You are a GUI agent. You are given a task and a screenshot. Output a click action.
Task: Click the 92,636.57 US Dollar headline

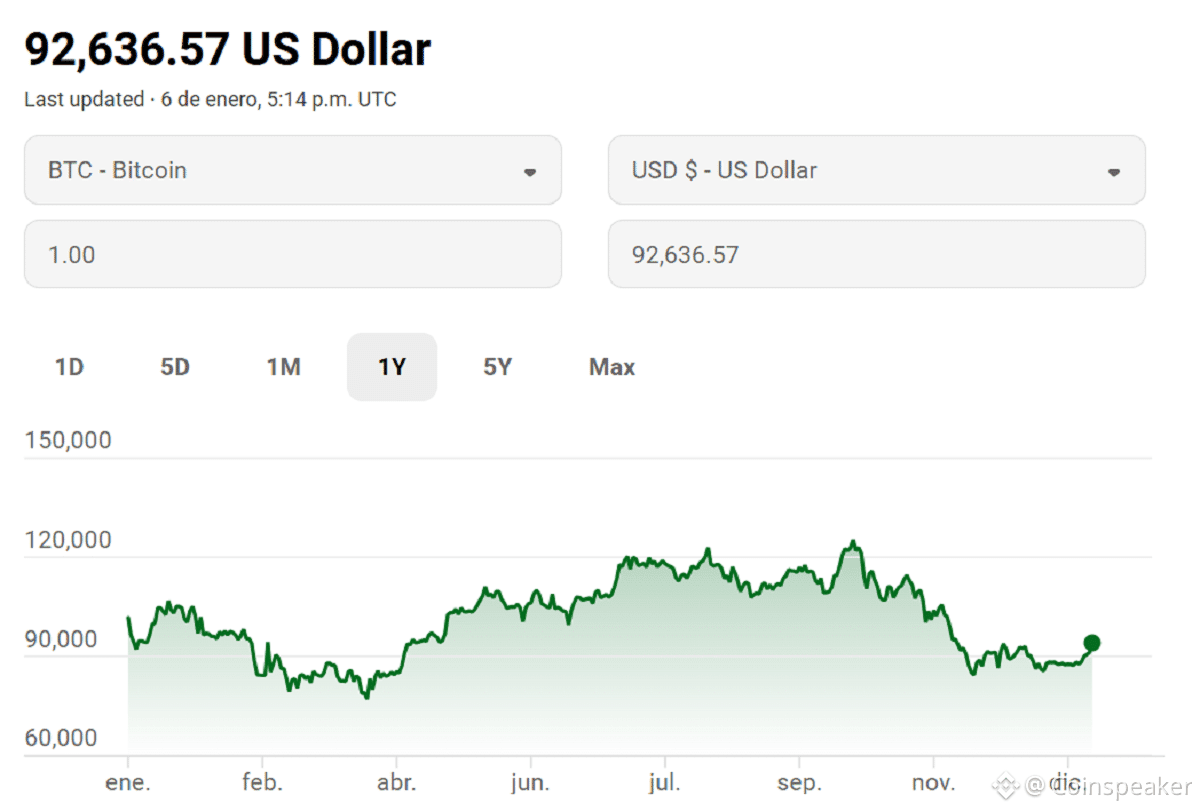click(228, 50)
